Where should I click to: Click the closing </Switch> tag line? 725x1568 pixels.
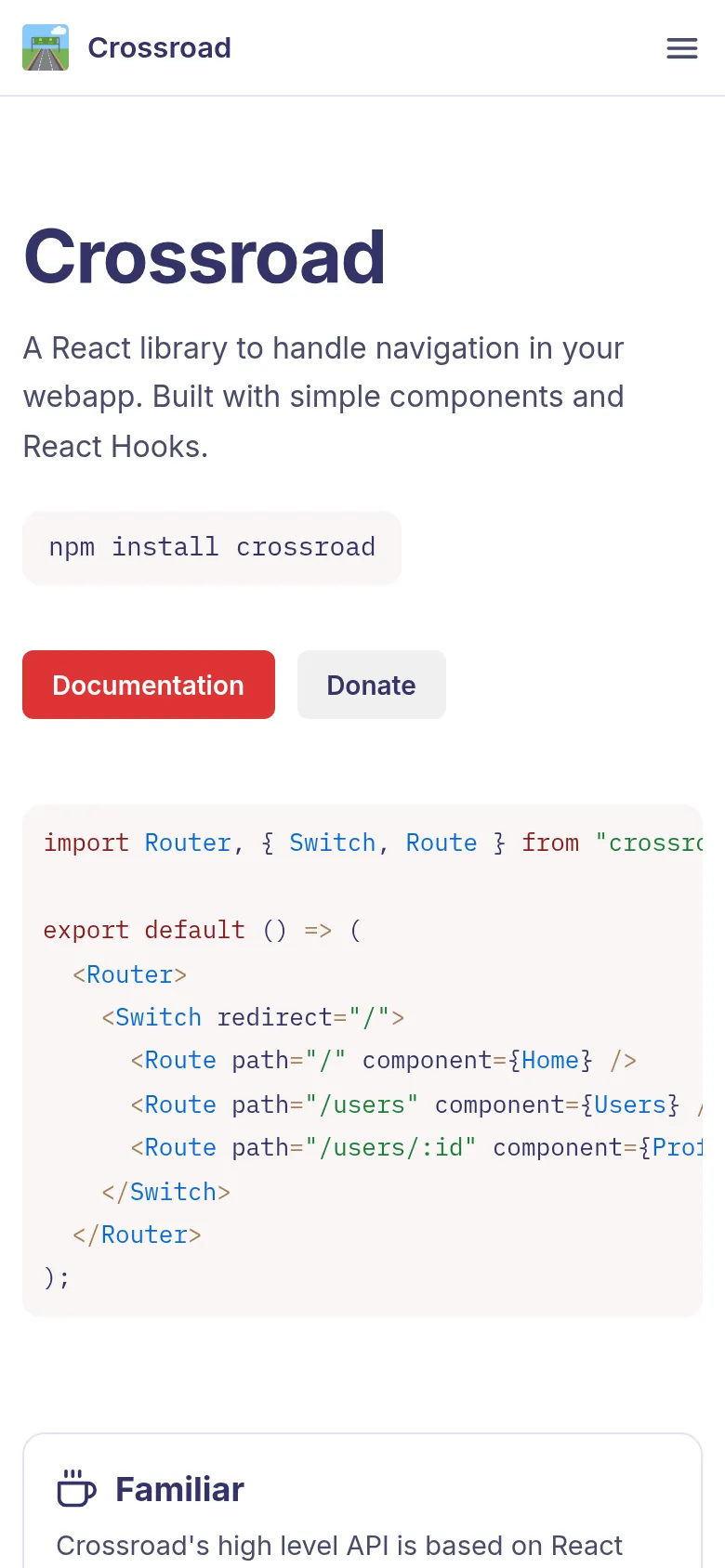[165, 1192]
